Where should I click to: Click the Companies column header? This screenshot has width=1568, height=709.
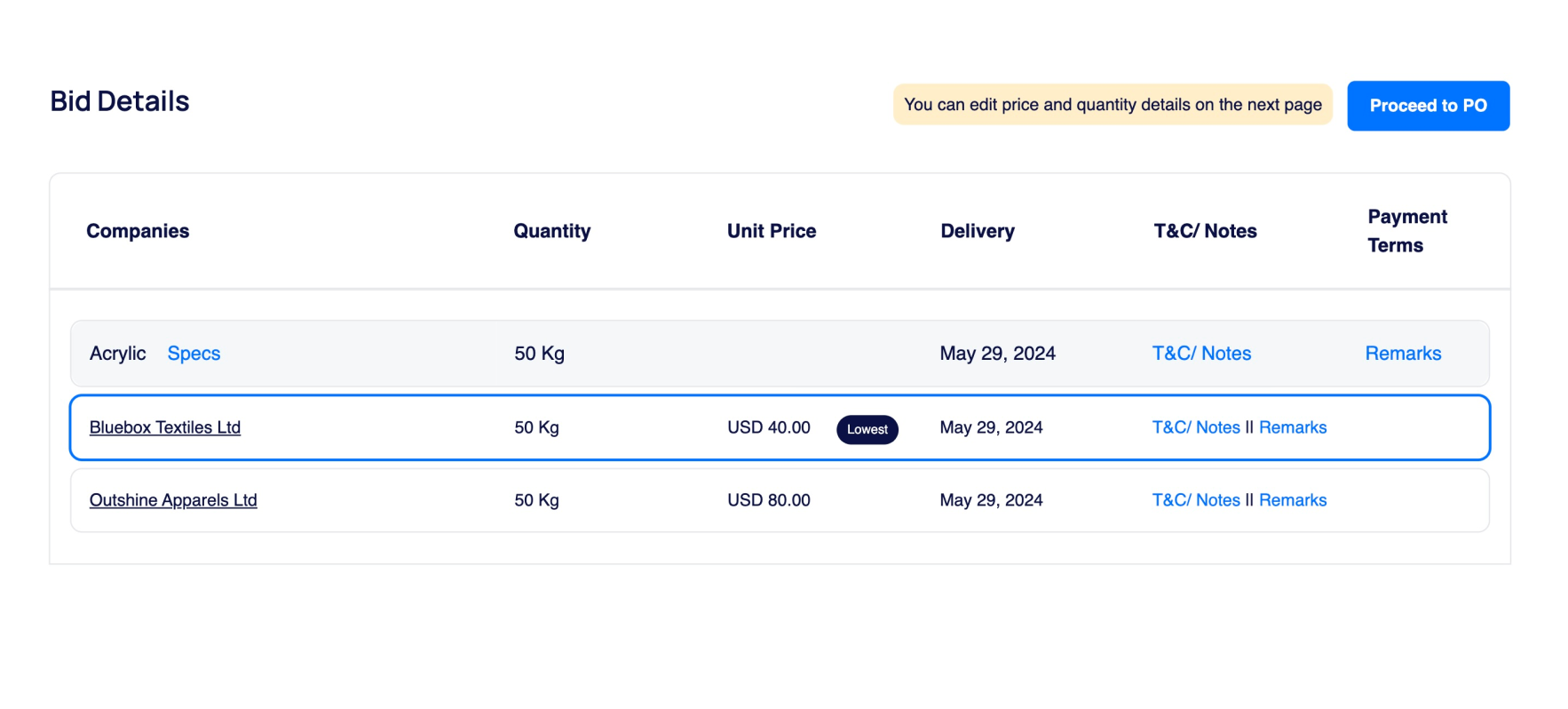click(138, 231)
